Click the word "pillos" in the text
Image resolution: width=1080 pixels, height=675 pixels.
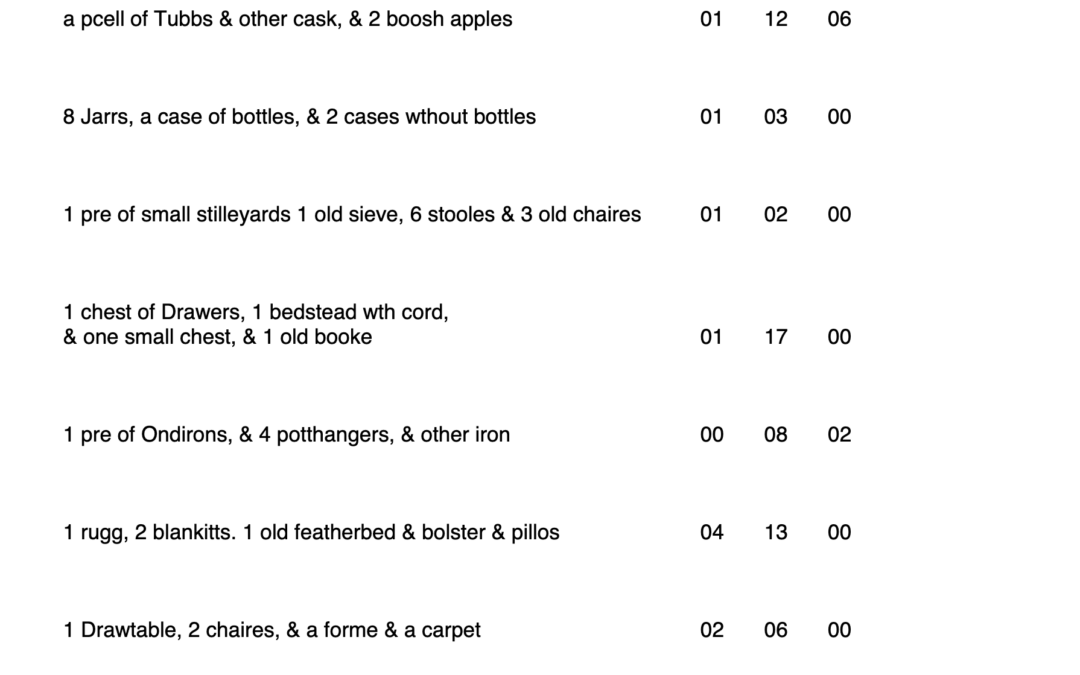pos(535,533)
